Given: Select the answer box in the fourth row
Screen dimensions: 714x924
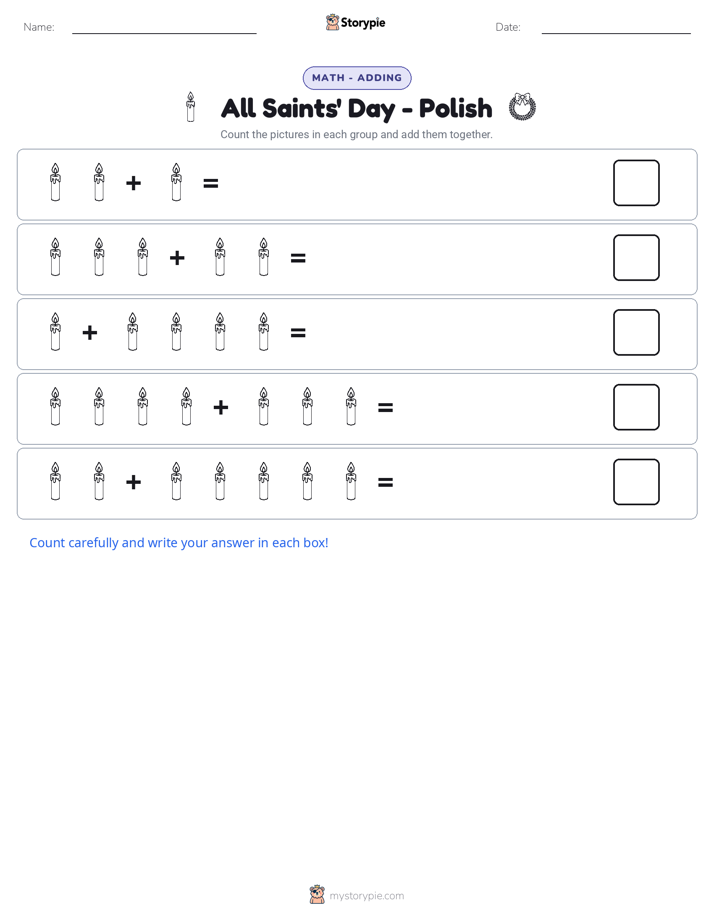Looking at the screenshot, I should tap(636, 407).
